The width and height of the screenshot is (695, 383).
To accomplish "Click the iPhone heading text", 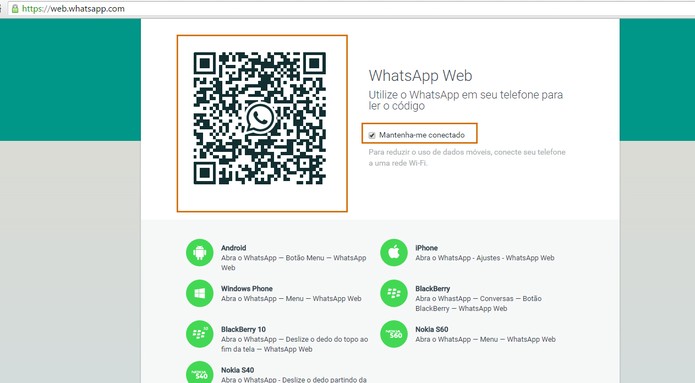I will click(426, 248).
